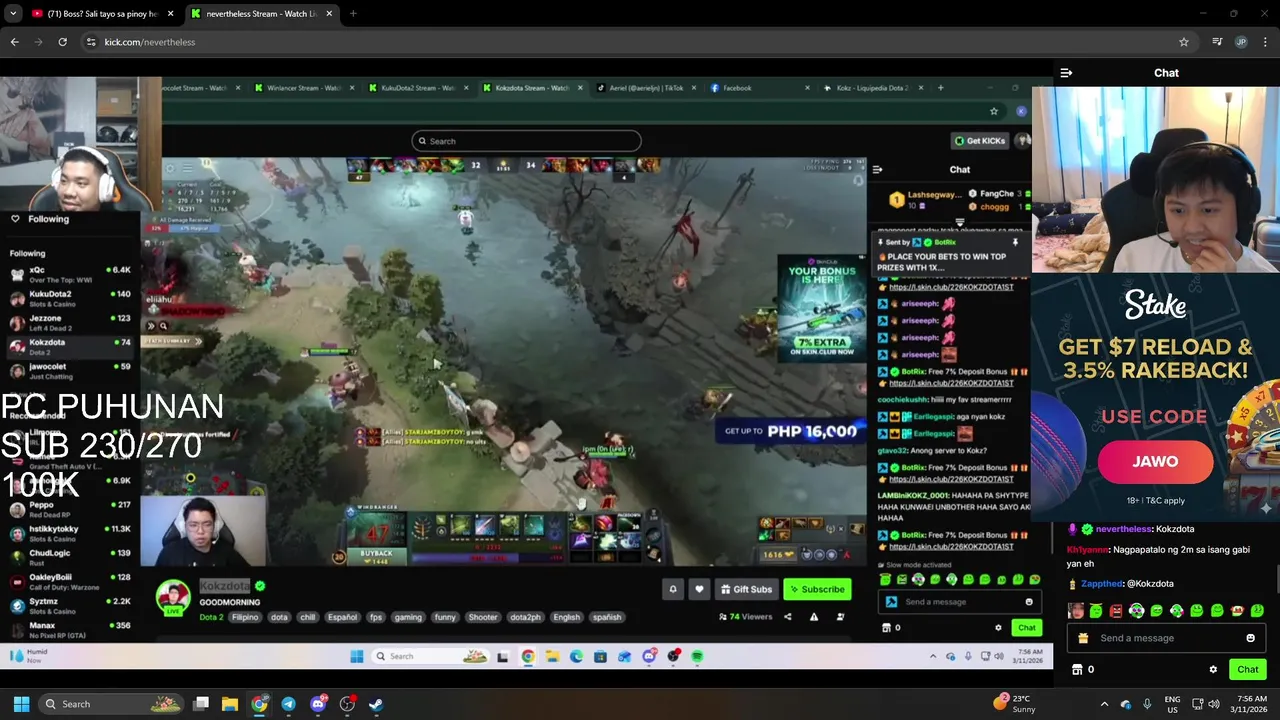Send message with outer Chat button
Screen dimensions: 1280x720
pos(1248,670)
